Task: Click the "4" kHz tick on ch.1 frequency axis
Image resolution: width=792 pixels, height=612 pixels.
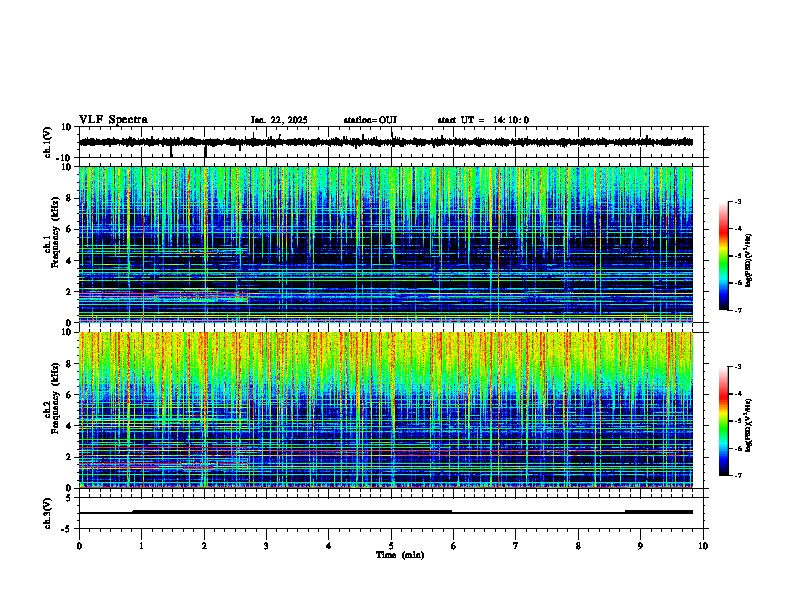Action: (70, 260)
